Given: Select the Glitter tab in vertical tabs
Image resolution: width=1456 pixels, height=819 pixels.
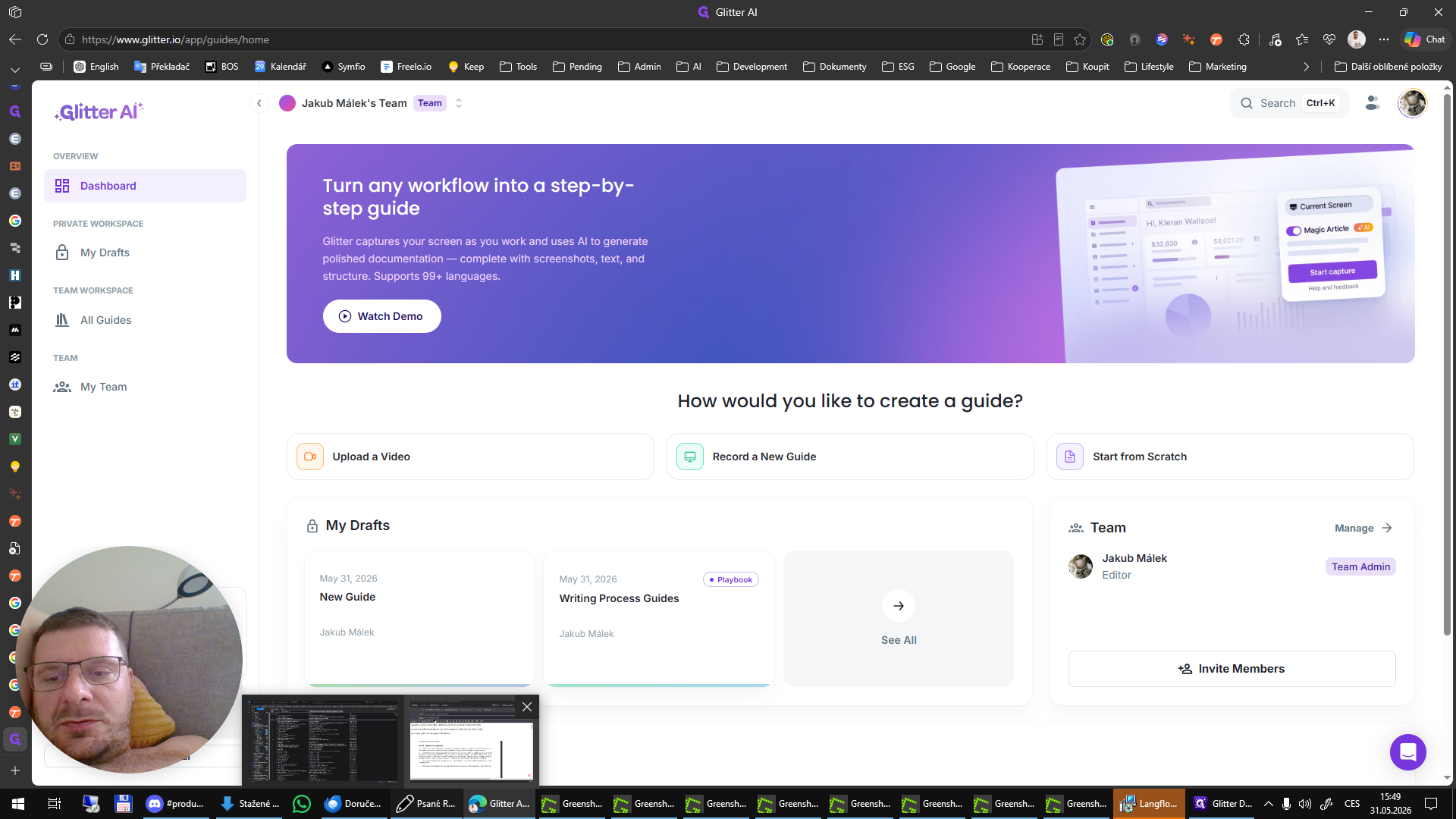Looking at the screenshot, I should [15, 739].
